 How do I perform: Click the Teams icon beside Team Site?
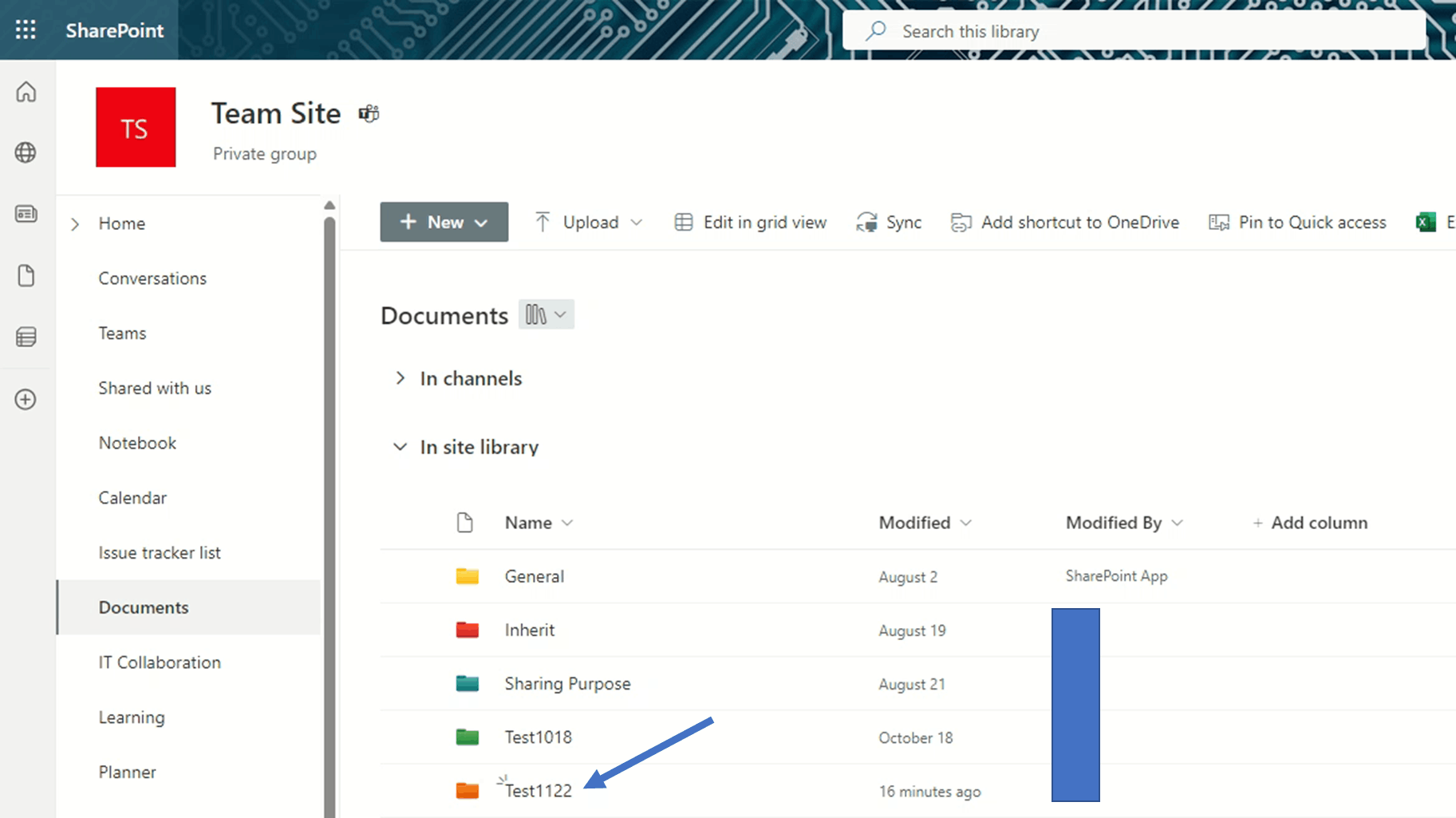tap(369, 114)
